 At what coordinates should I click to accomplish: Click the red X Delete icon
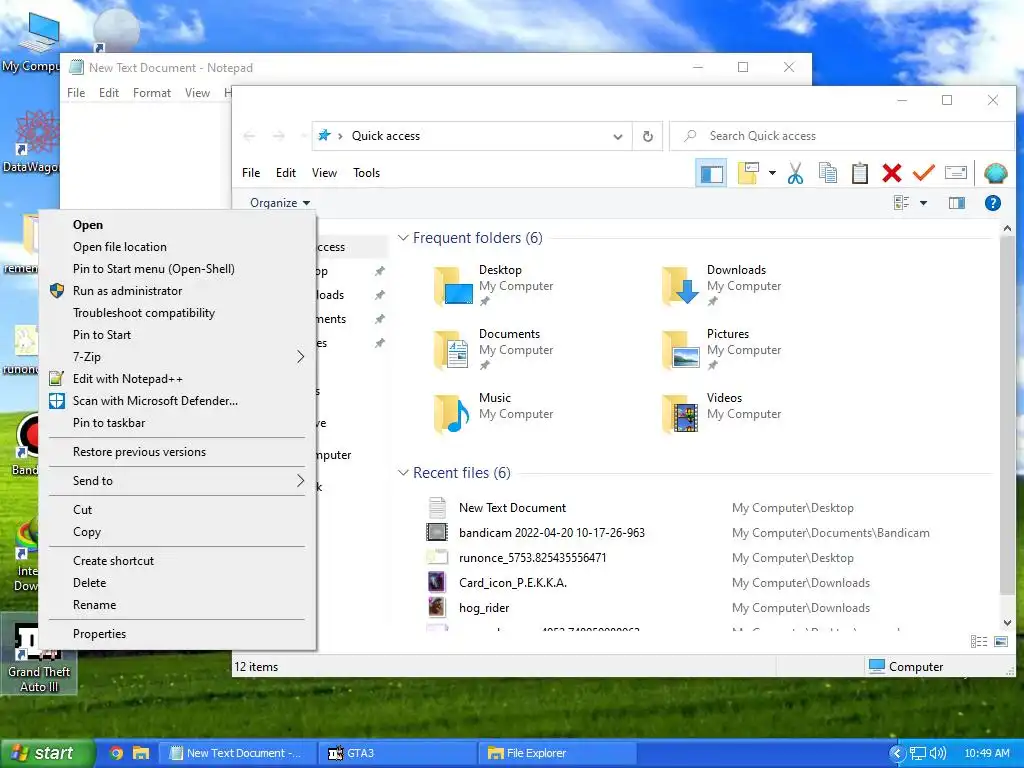891,173
